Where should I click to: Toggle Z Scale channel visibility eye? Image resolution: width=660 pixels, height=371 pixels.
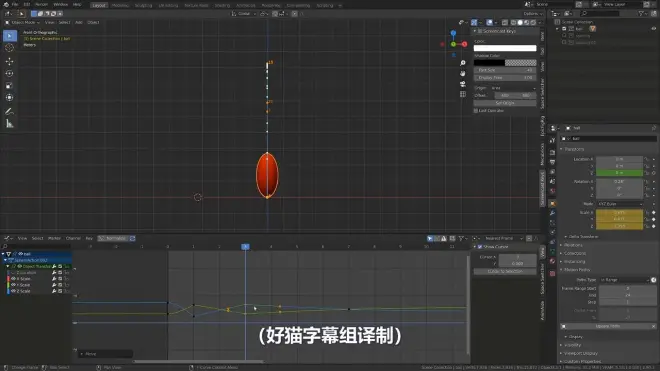tap(13, 291)
